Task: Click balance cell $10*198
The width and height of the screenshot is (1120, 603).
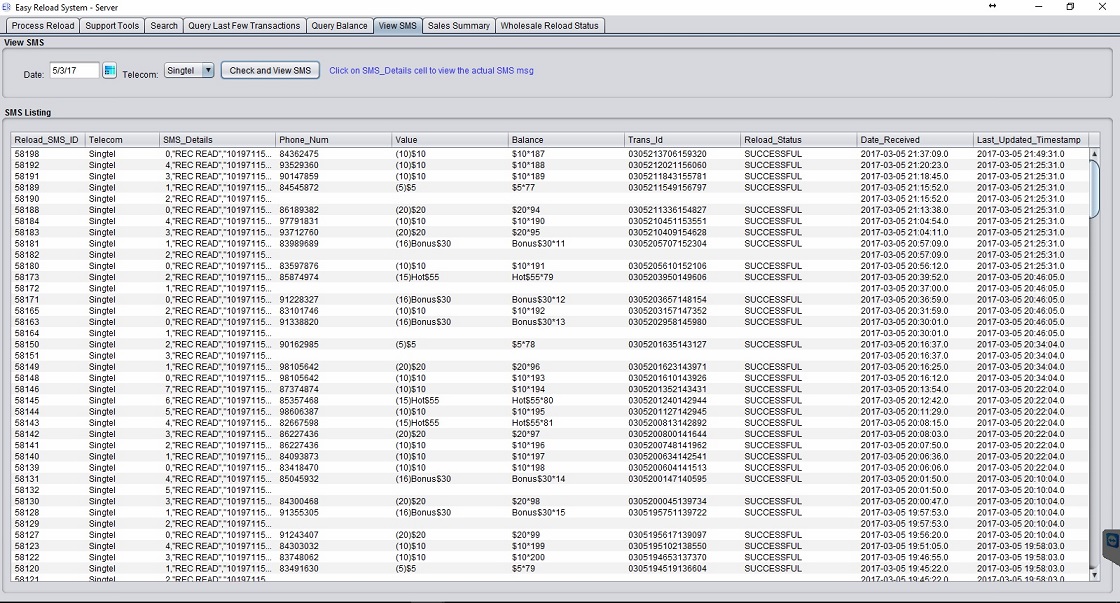Action: pyautogui.click(x=567, y=468)
